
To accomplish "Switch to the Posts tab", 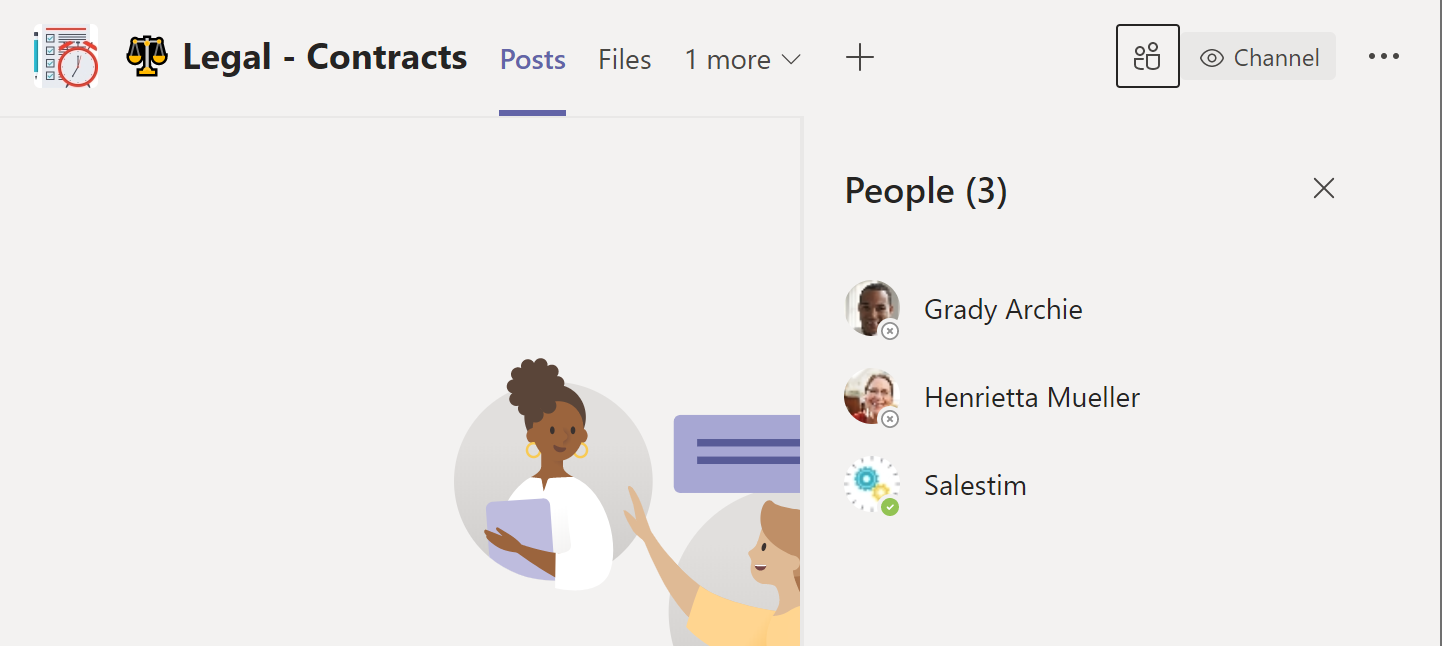I will tap(532, 60).
